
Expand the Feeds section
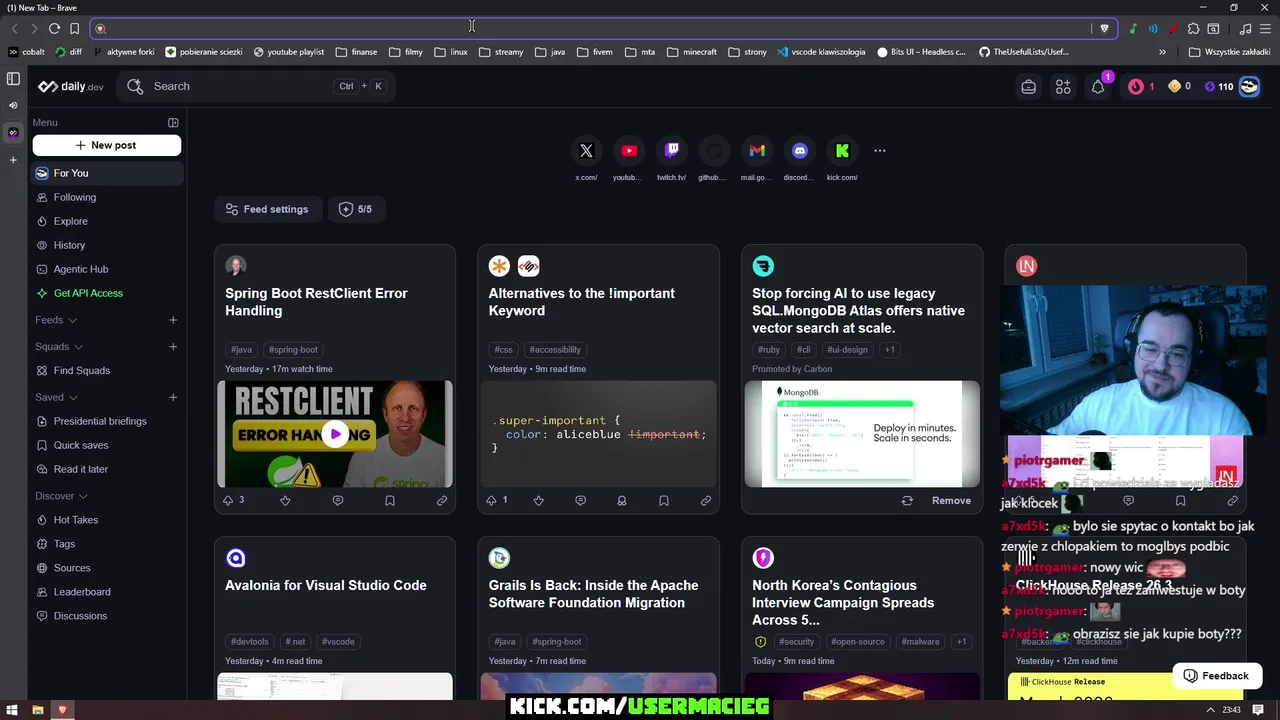click(x=57, y=320)
